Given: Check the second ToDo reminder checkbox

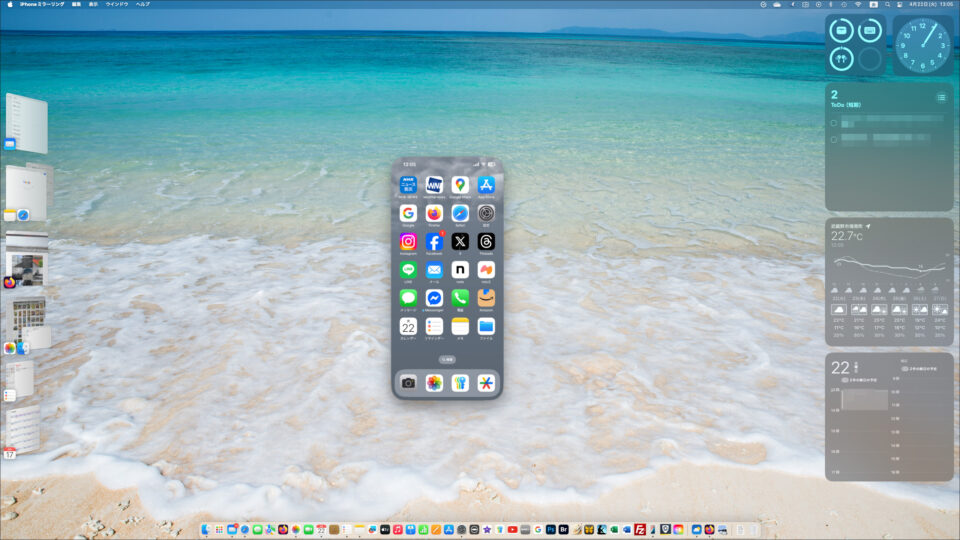Looking at the screenshot, I should pos(834,140).
